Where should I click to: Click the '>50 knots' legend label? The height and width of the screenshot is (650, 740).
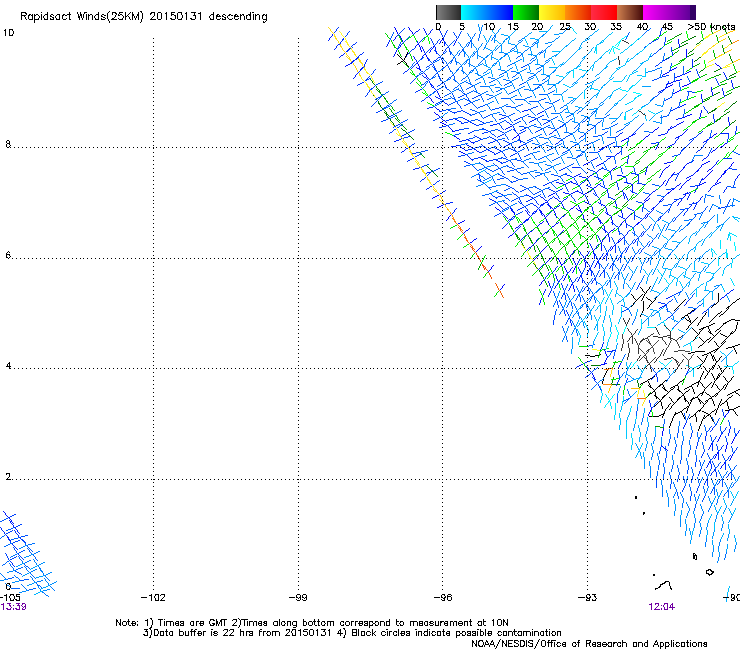point(711,27)
